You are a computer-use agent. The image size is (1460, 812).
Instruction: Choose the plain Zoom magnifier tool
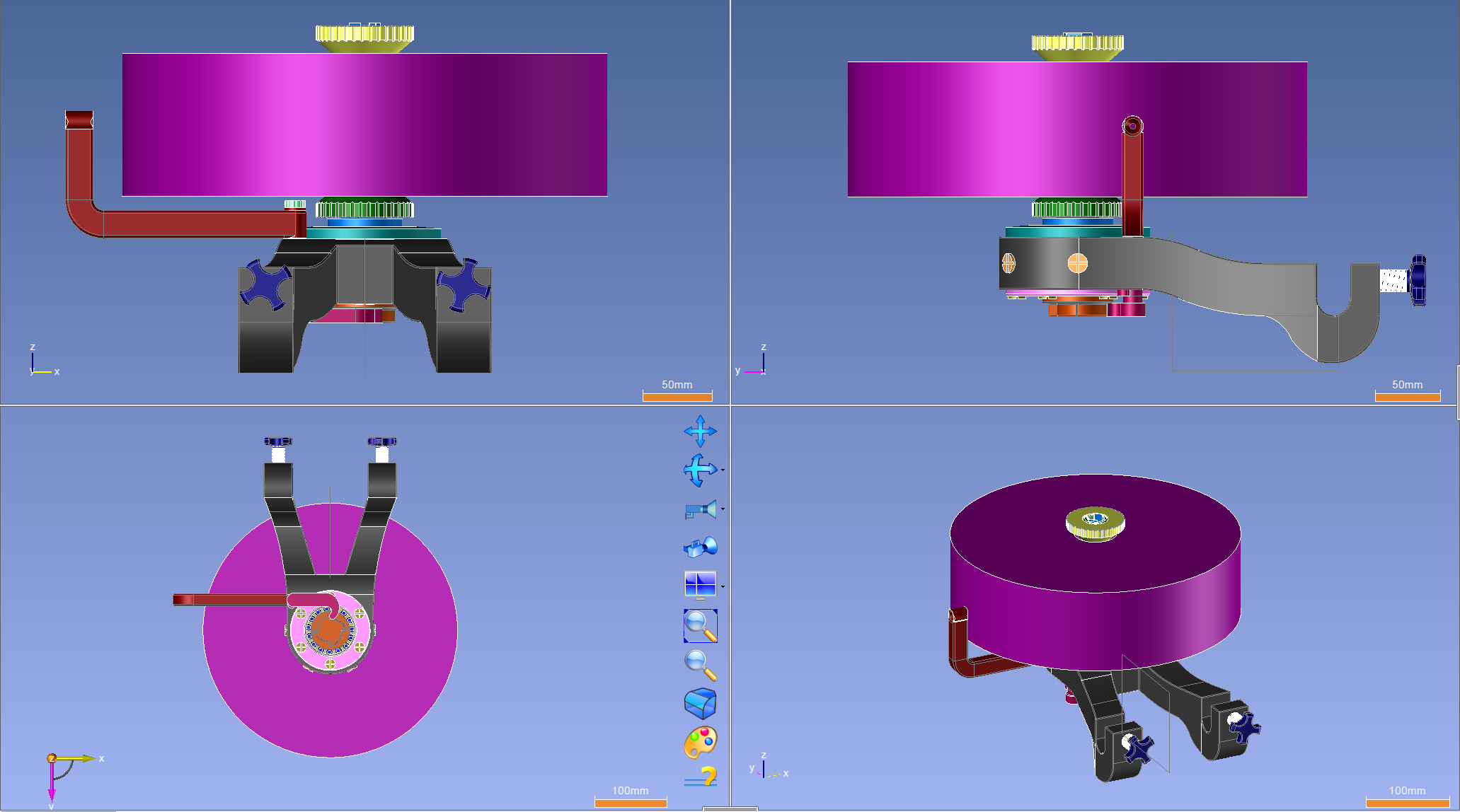pyautogui.click(x=700, y=665)
